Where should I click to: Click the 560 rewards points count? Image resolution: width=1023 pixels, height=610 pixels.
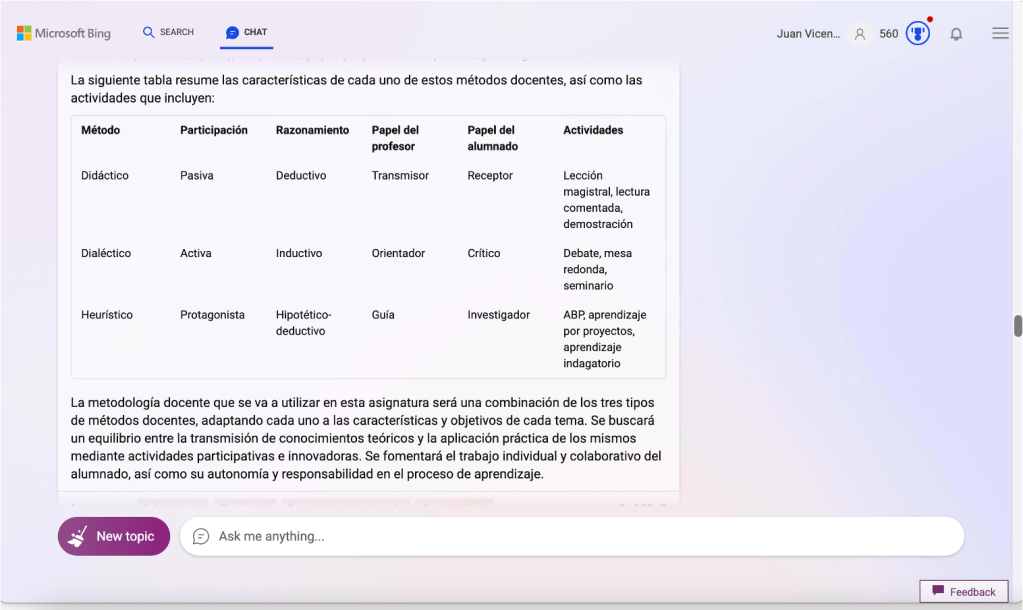(888, 34)
